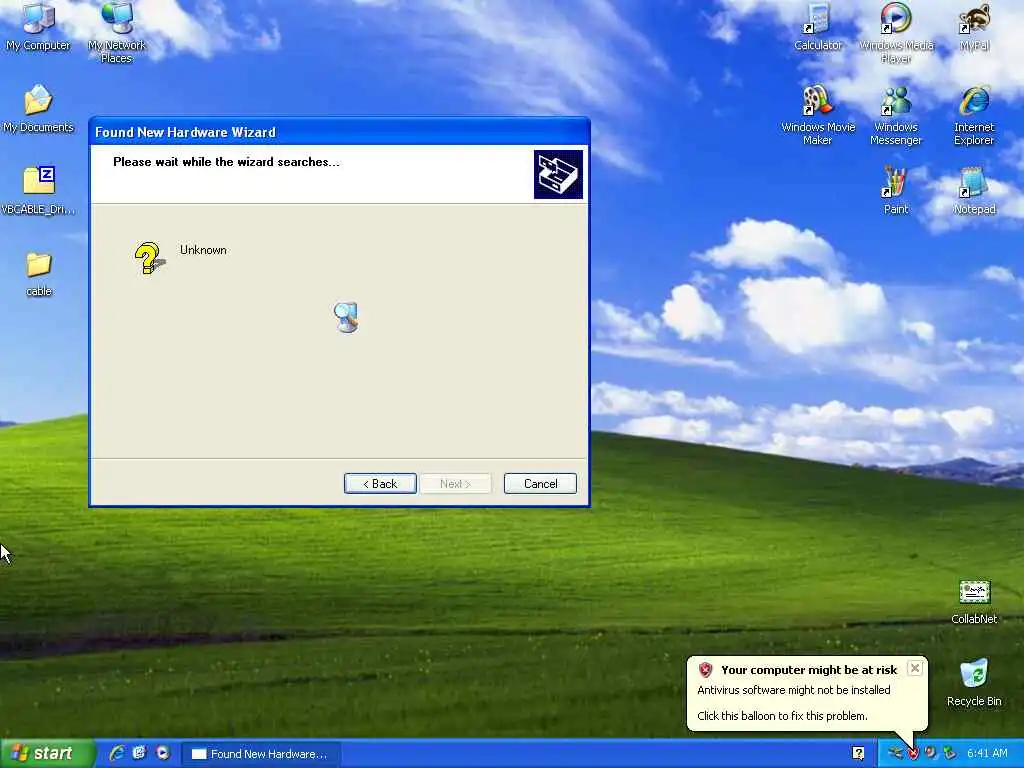This screenshot has width=1024, height=768.
Task: Click the red security shield tray icon
Action: click(x=913, y=753)
